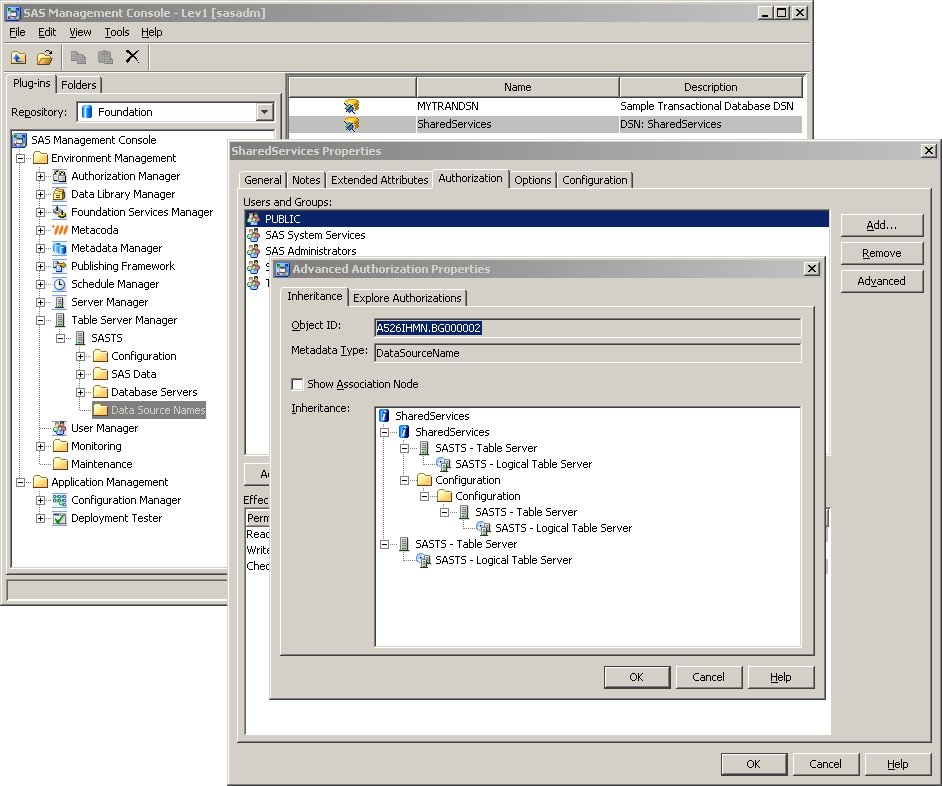Collapse the child SharedServices inheritance node
The height and width of the screenshot is (786, 942).
click(x=384, y=432)
